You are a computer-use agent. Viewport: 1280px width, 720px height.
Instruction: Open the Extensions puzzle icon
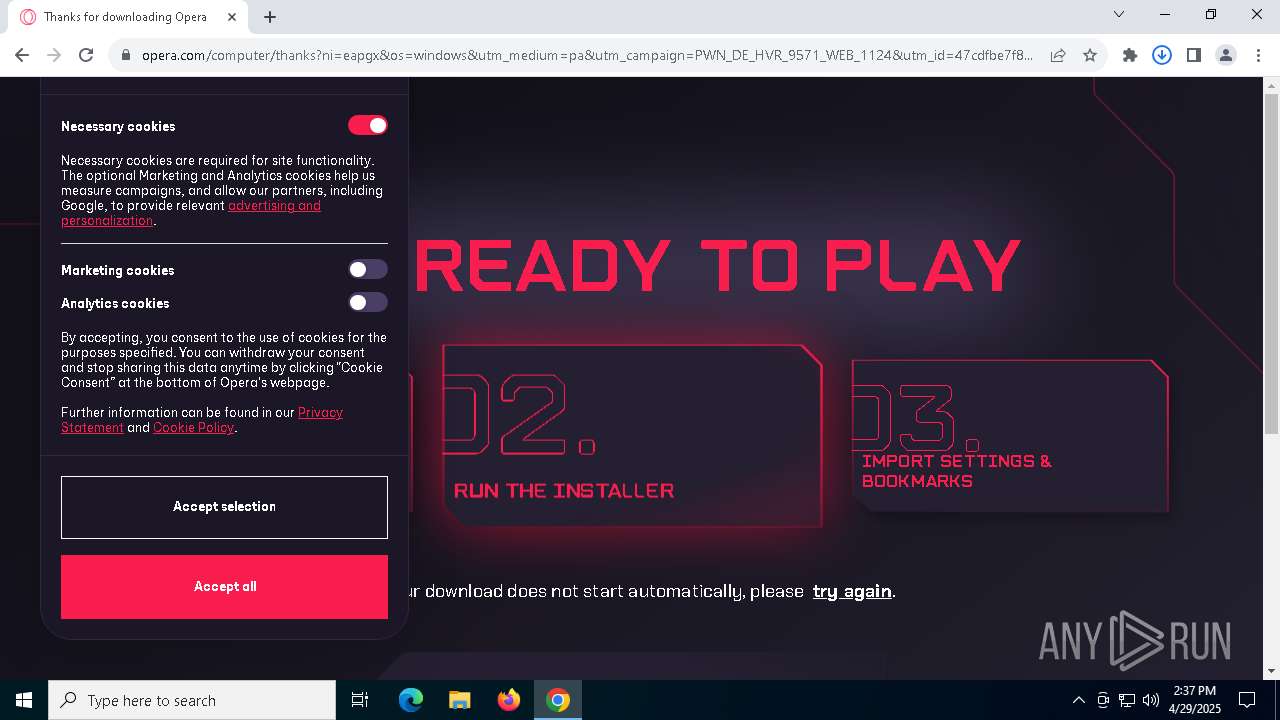pyautogui.click(x=1130, y=55)
